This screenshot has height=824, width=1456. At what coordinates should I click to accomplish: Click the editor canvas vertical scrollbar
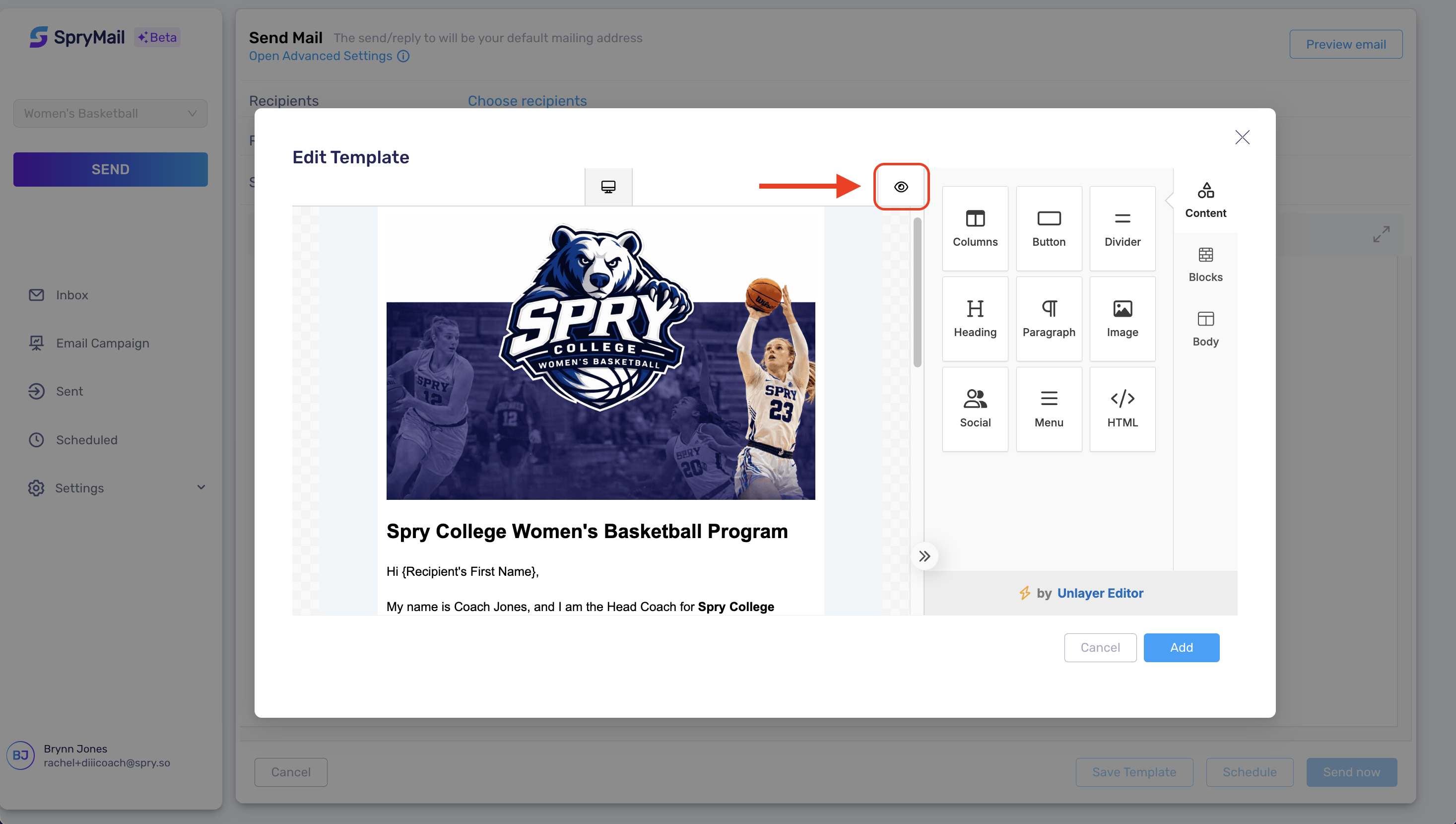tap(917, 292)
